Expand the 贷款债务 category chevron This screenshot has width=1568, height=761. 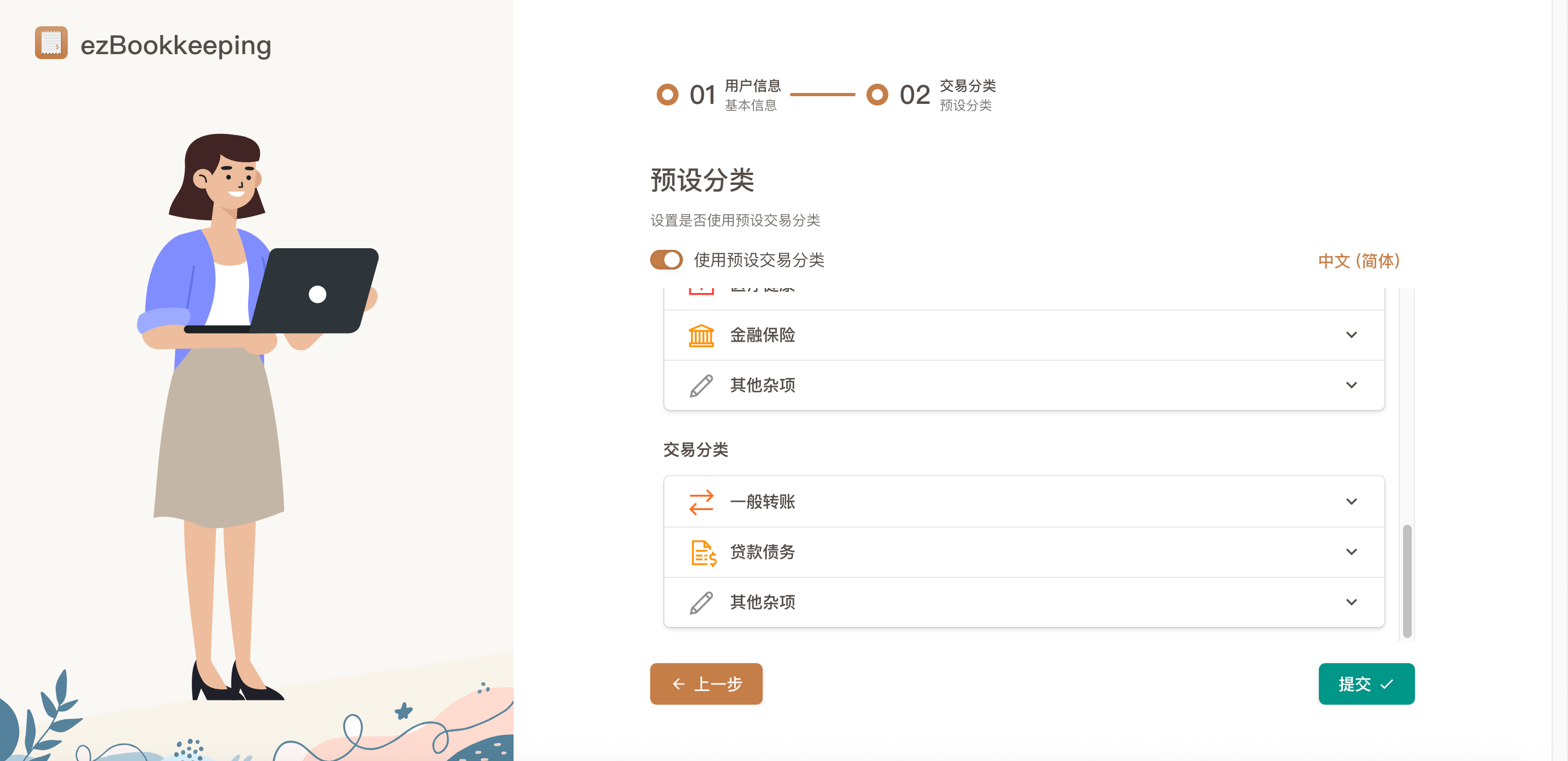coord(1351,552)
